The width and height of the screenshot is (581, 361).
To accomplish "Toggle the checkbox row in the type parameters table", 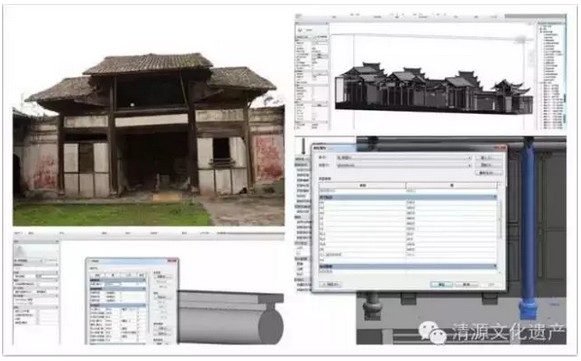I will (408, 255).
